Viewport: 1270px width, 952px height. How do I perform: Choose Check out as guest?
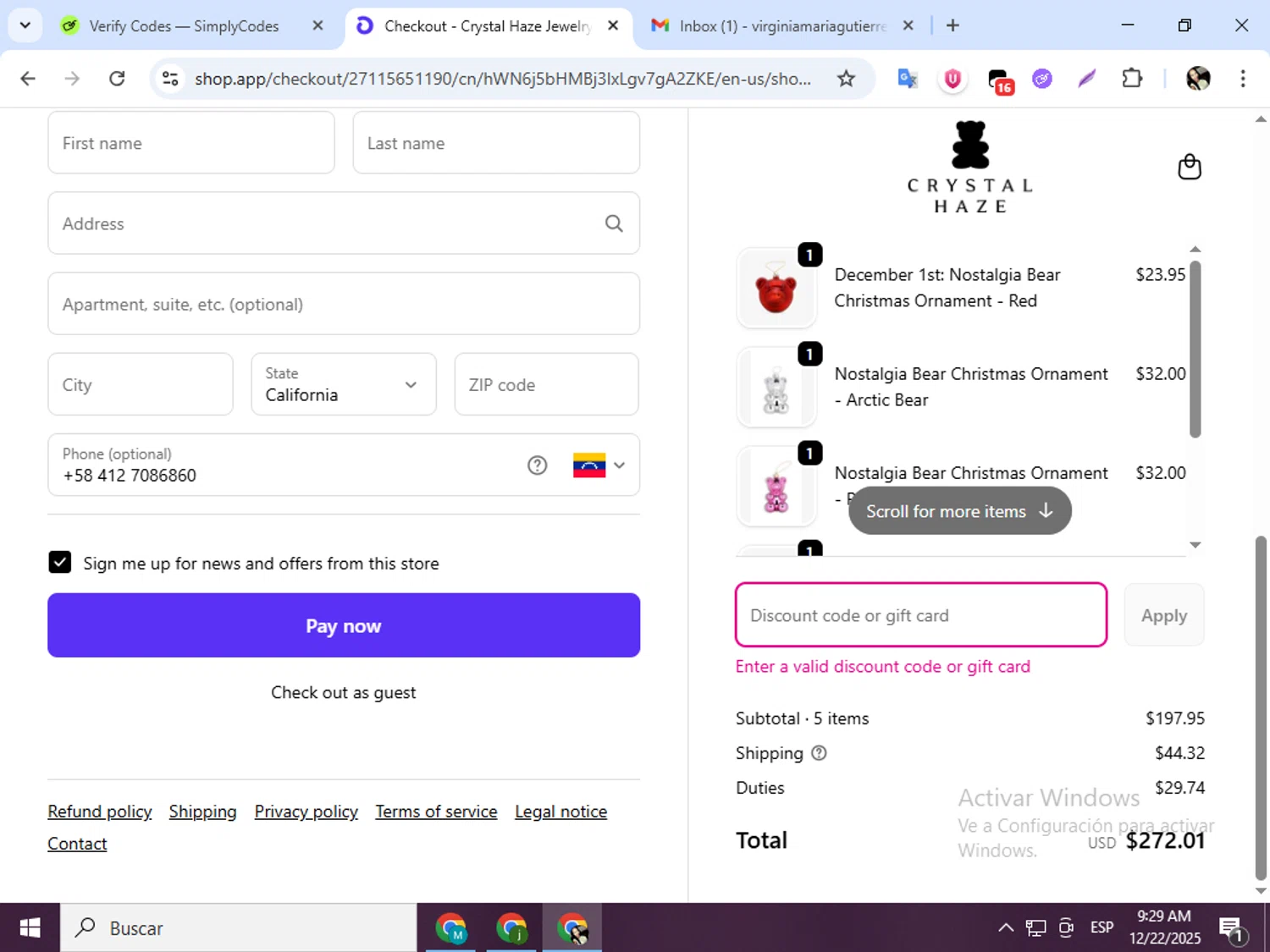(x=344, y=692)
